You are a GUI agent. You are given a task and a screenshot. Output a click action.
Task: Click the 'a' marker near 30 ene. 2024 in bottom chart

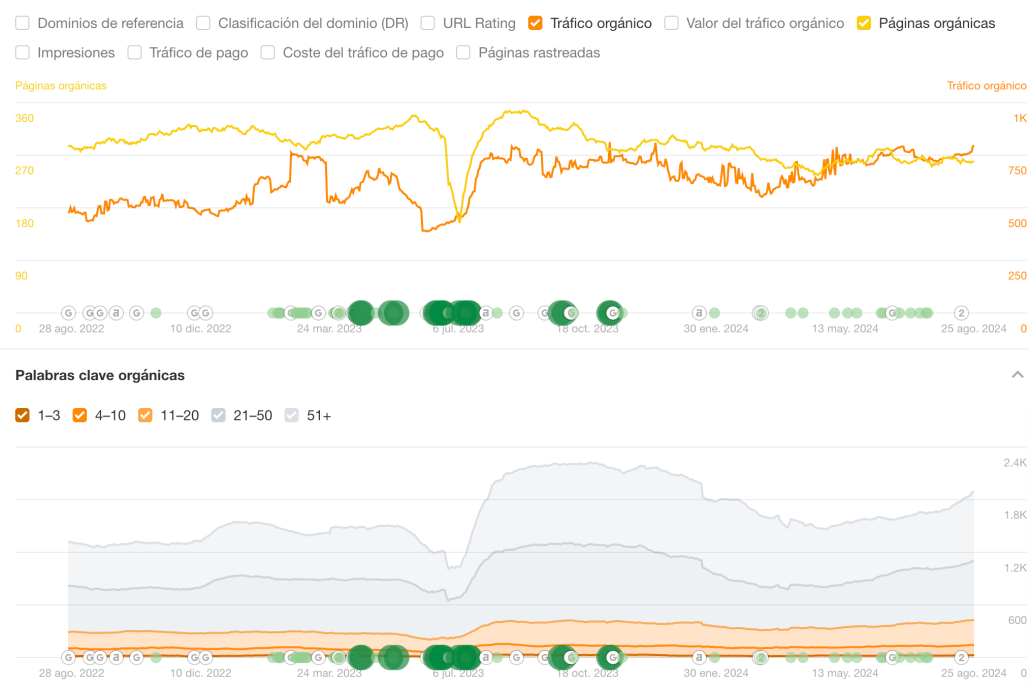coord(700,657)
